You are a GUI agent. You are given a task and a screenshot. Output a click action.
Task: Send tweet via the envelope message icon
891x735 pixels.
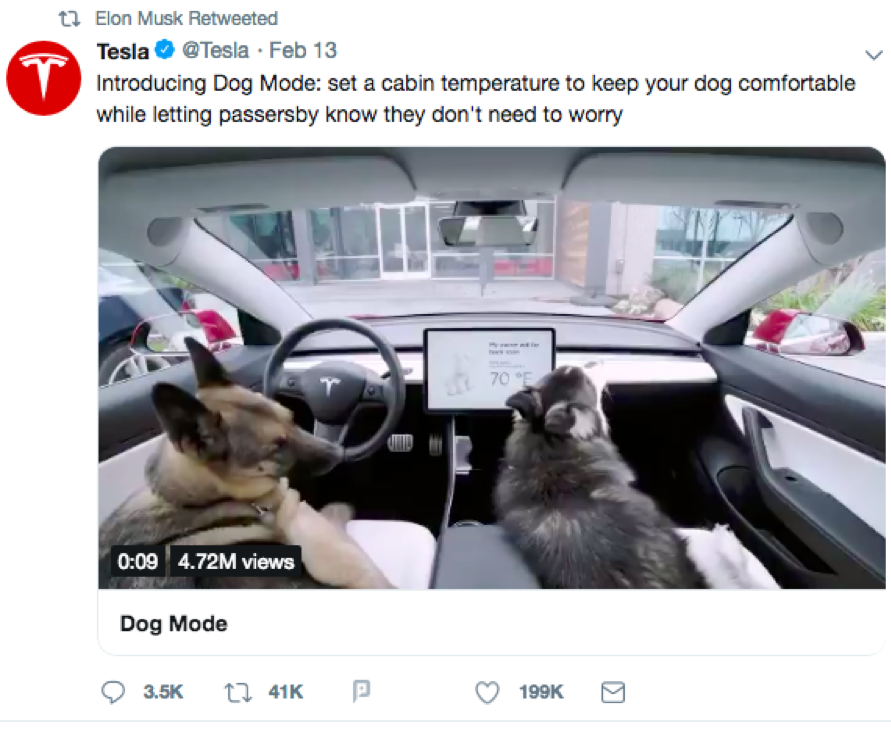tap(613, 692)
